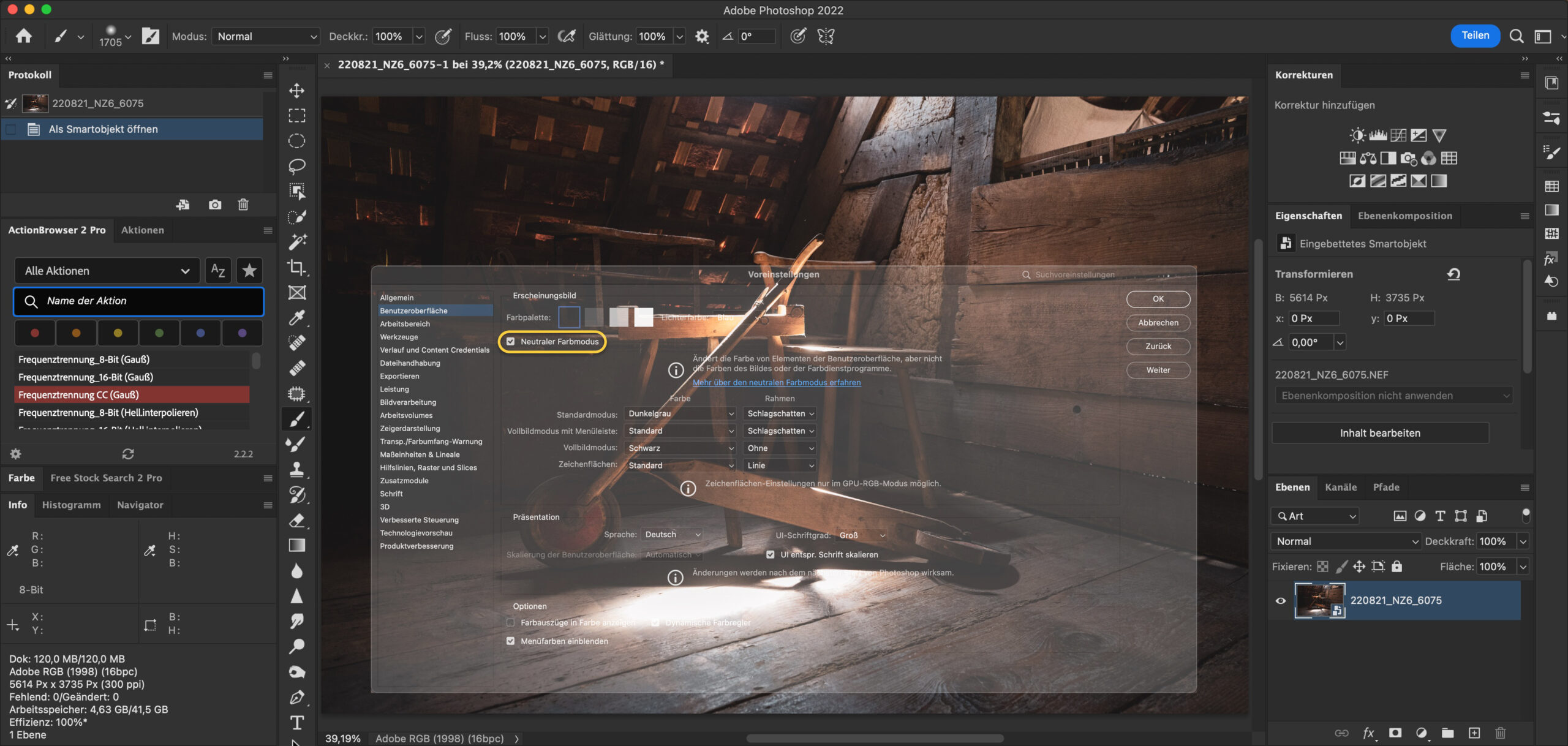The image size is (1568, 746).
Task: Open Mehr über den neutralen Farbmodus link
Action: pyautogui.click(x=776, y=382)
